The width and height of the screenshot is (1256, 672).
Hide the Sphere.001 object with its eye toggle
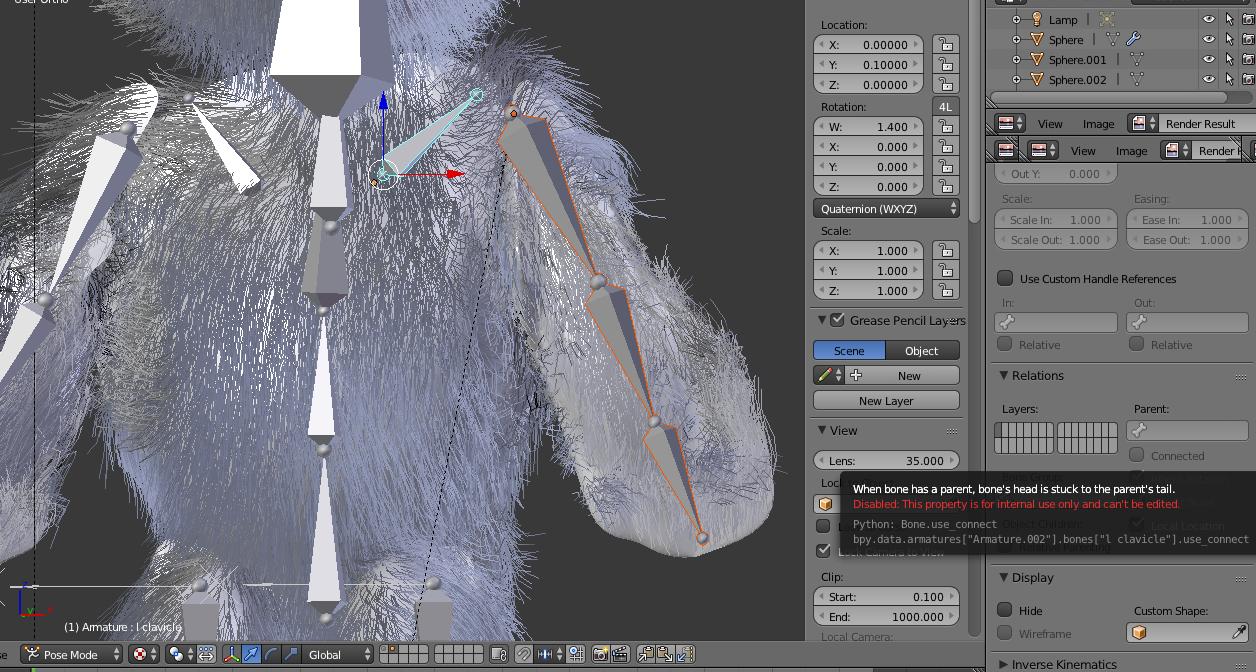(1208, 59)
